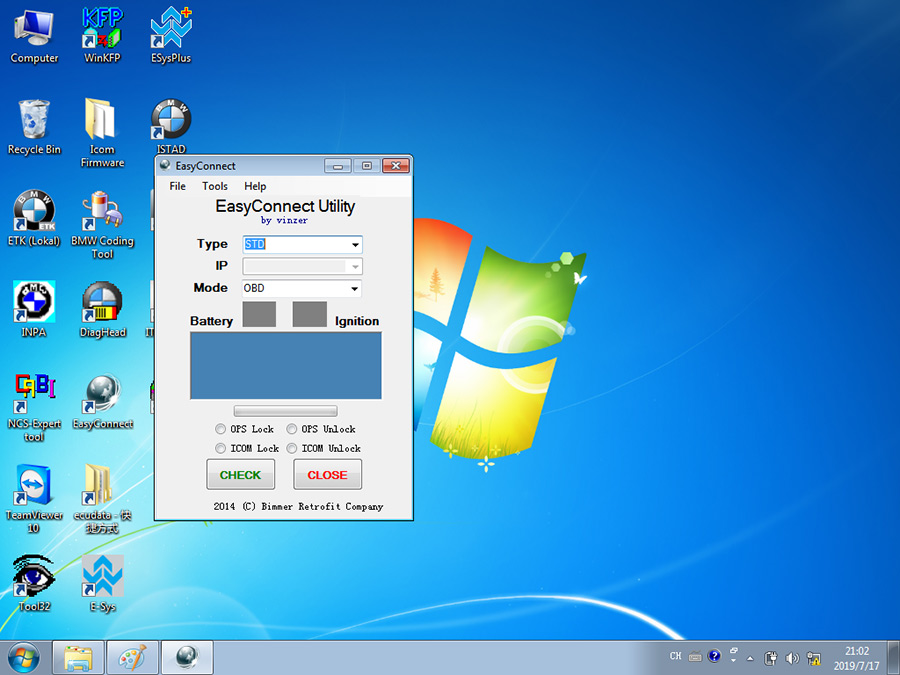
Task: Select the Recycle Bin icon
Action: tap(34, 127)
